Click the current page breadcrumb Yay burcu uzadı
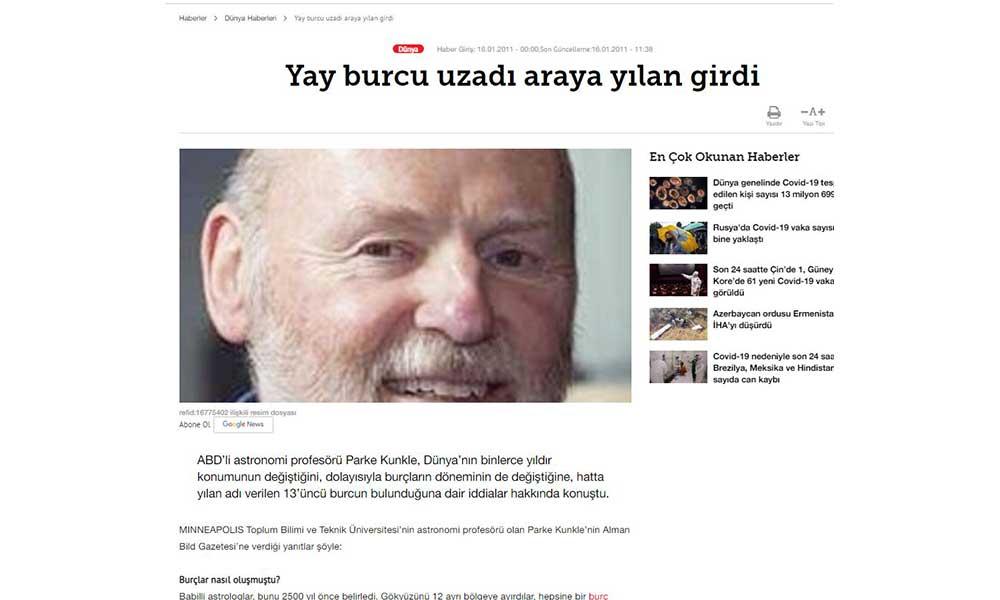 tap(343, 18)
